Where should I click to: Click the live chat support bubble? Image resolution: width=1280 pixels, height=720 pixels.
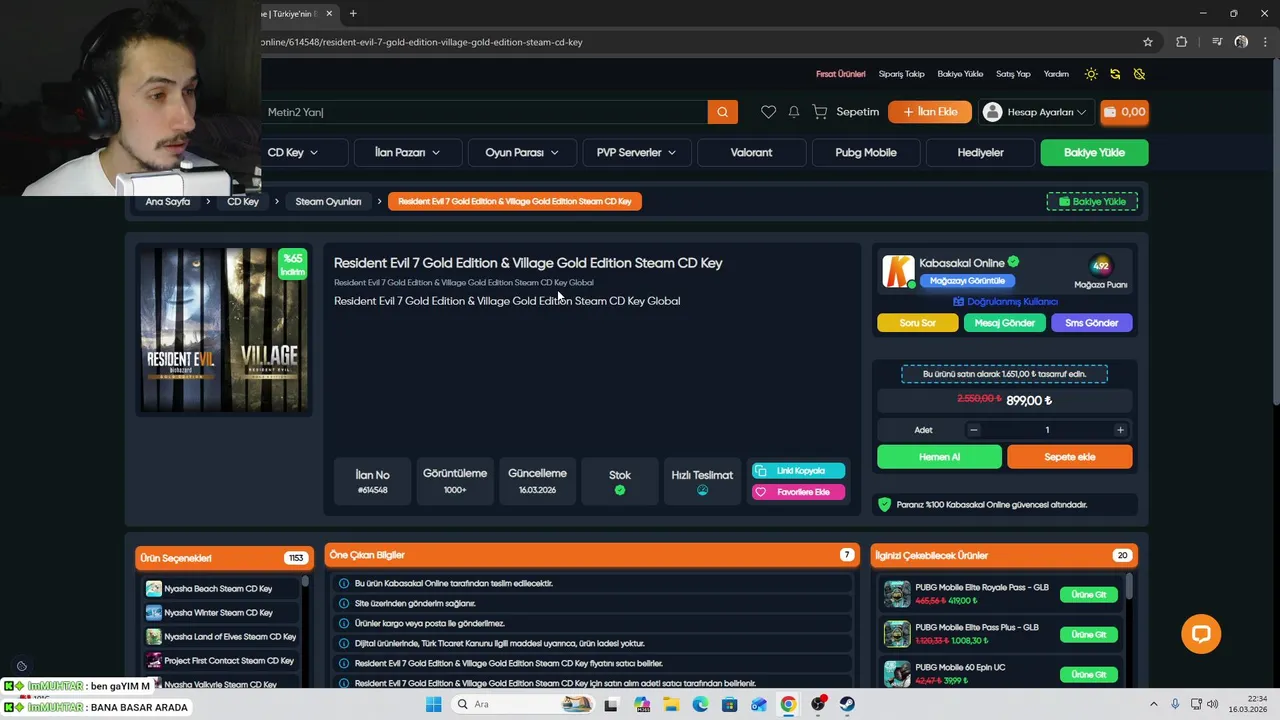point(1201,634)
